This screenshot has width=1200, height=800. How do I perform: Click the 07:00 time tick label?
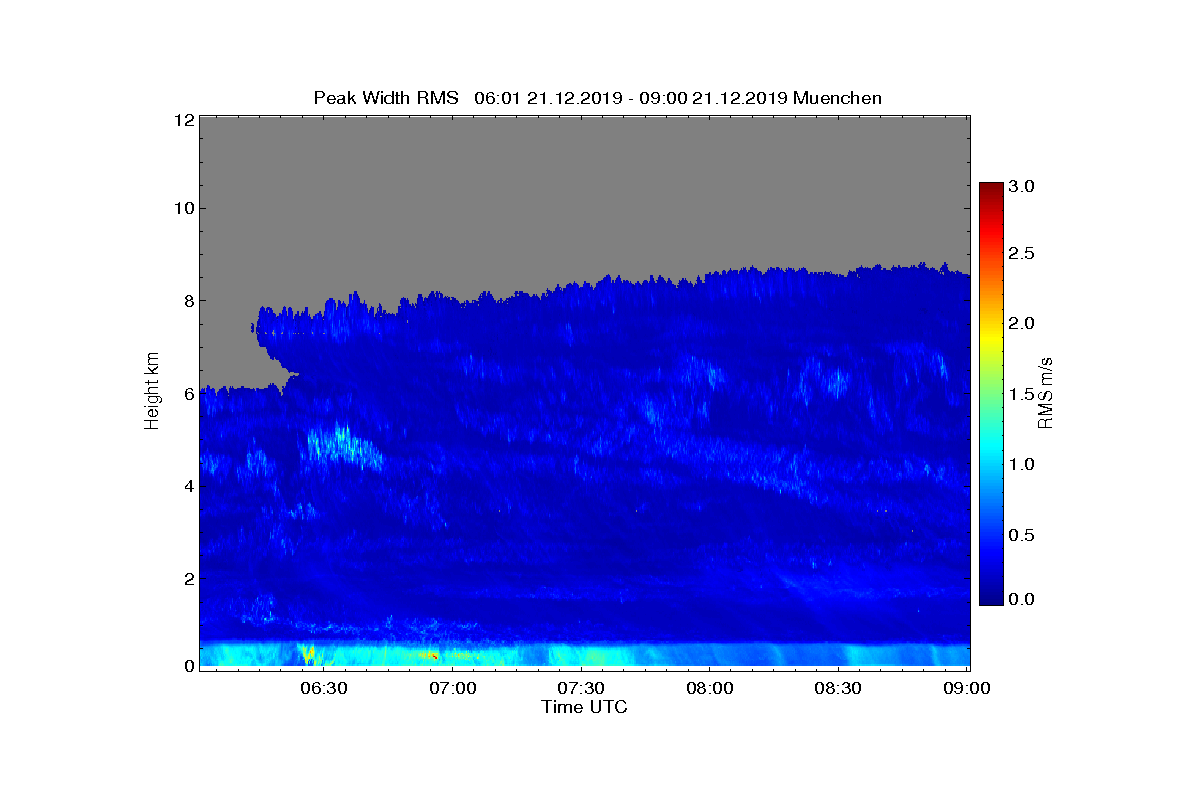tap(452, 689)
